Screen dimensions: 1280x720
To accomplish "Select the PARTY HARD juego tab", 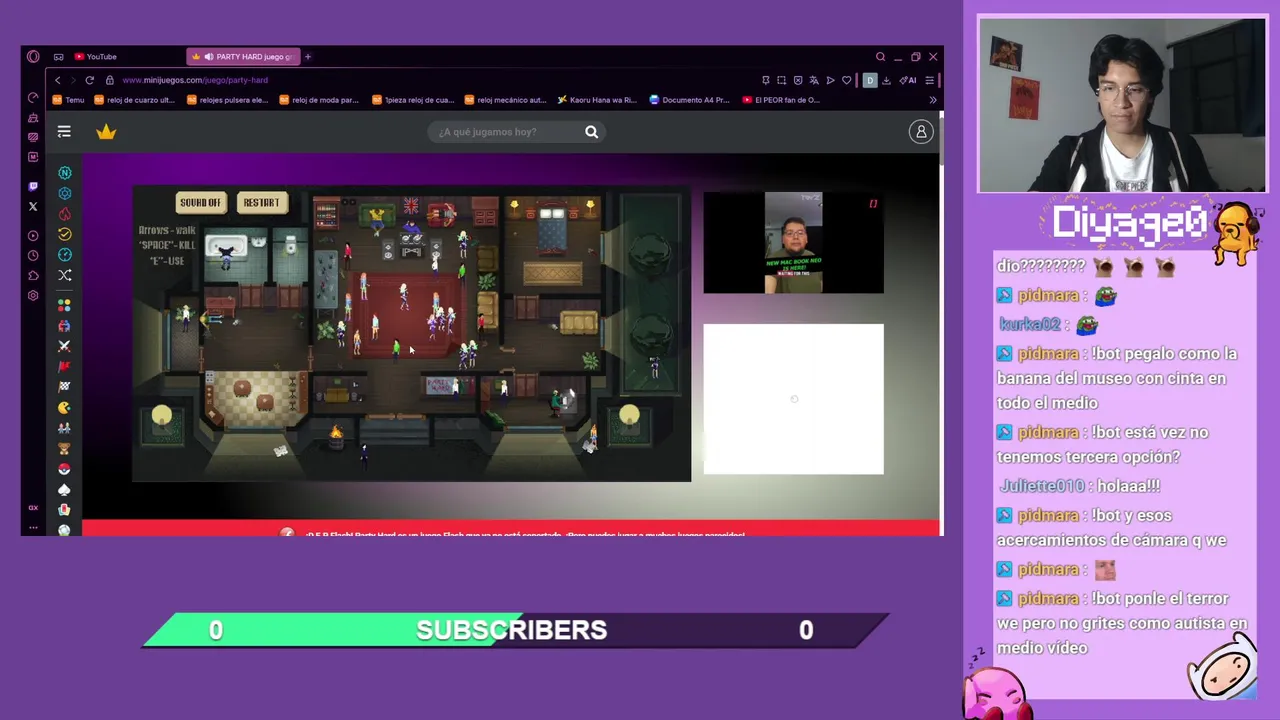I will tap(243, 57).
